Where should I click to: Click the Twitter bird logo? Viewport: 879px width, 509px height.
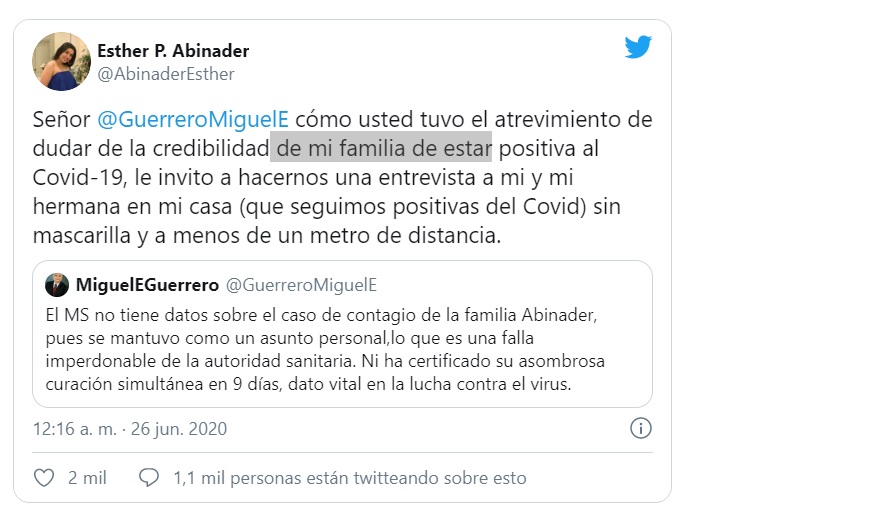pyautogui.click(x=638, y=47)
